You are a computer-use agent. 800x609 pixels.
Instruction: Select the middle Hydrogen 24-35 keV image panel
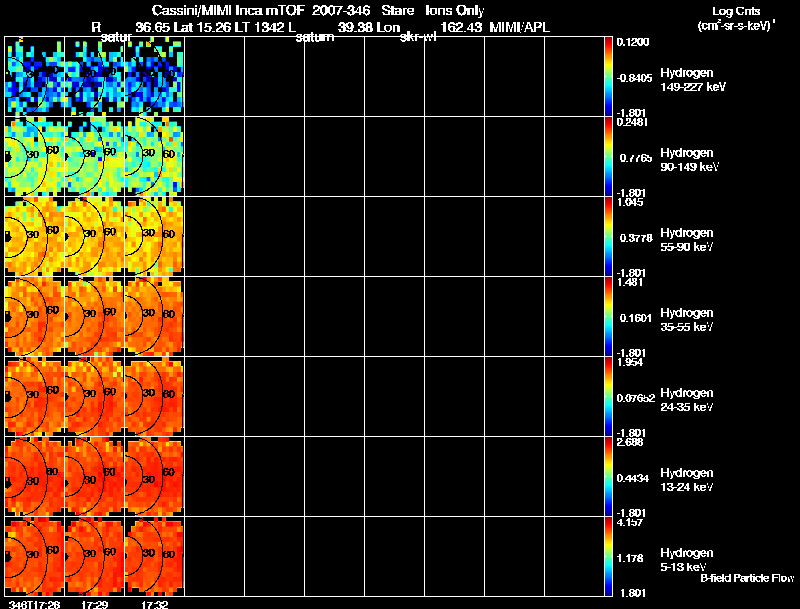coord(94,396)
